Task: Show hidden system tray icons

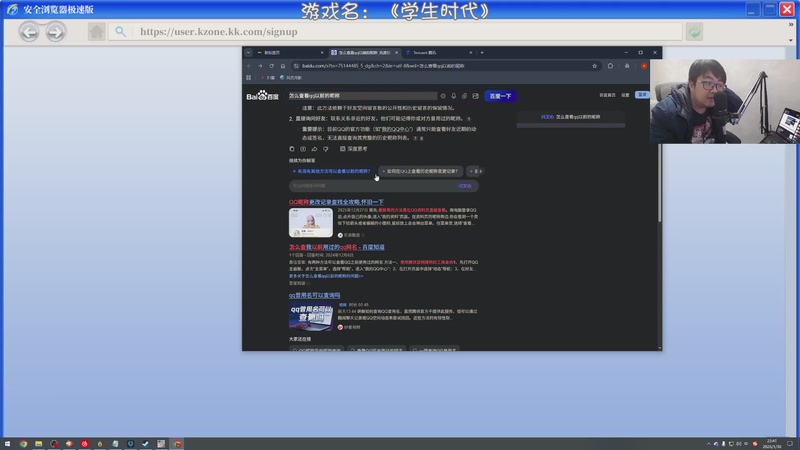Action: (x=708, y=444)
